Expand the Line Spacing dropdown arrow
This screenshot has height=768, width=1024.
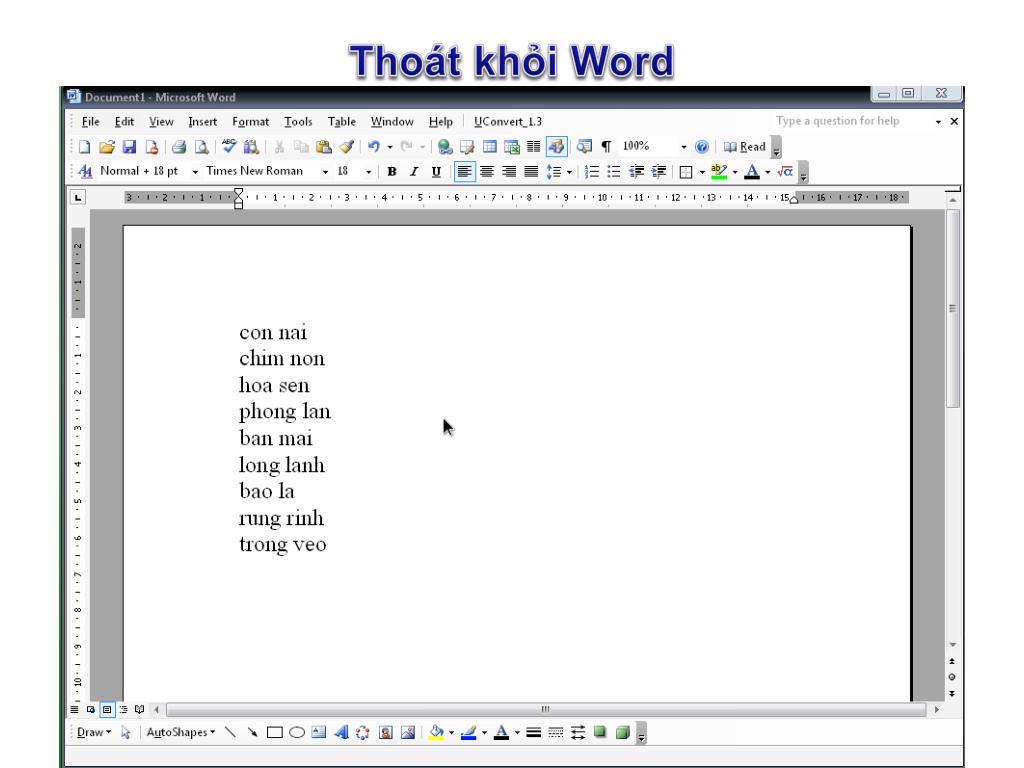pos(569,172)
